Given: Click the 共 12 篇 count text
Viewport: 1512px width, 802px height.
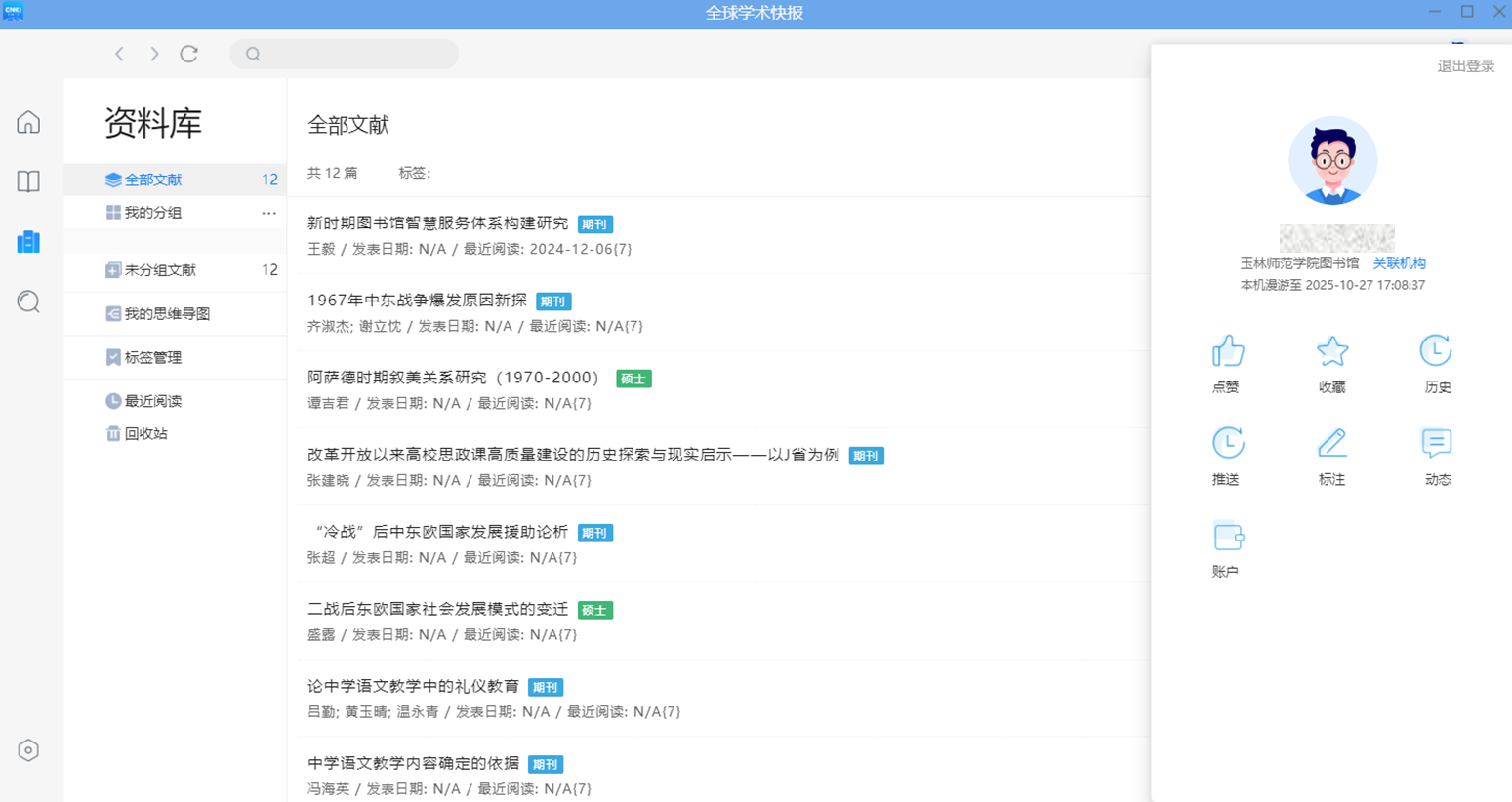Looking at the screenshot, I should coord(333,173).
